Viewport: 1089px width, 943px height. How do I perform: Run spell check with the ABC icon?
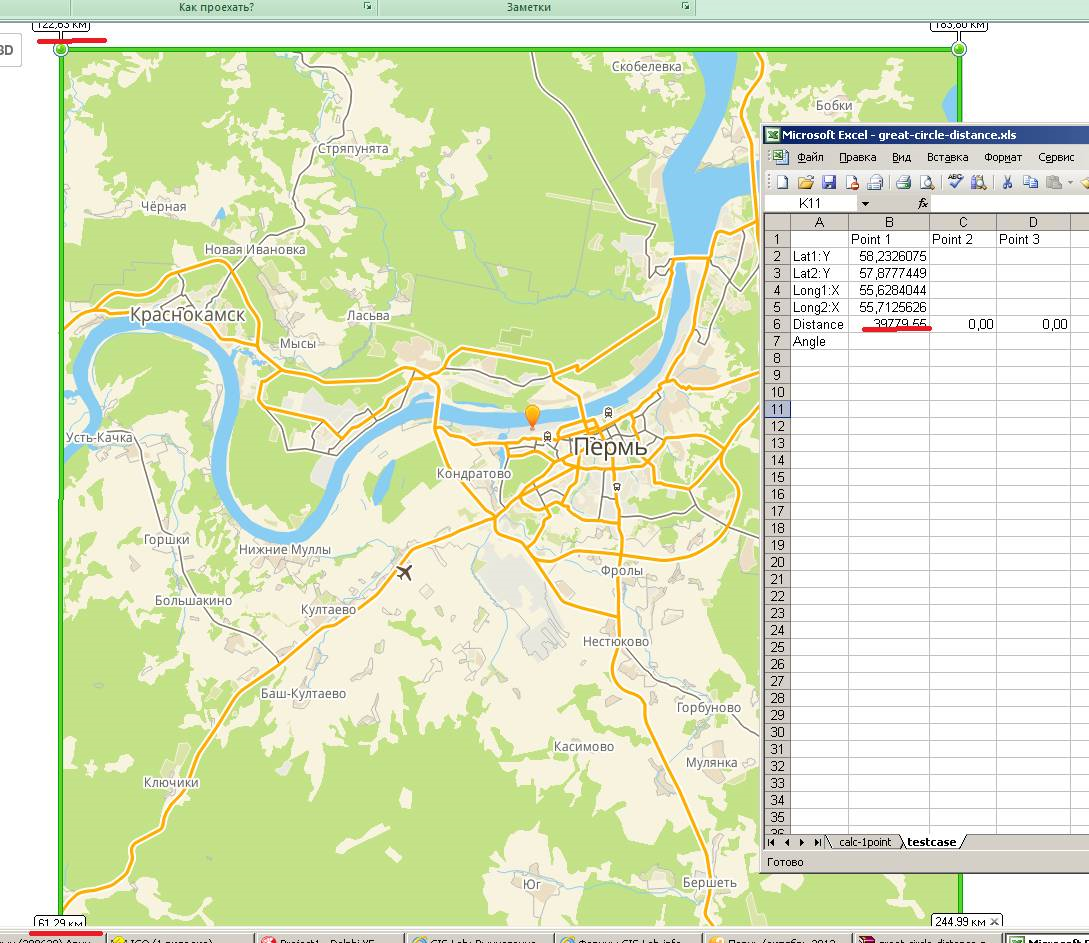click(x=955, y=181)
